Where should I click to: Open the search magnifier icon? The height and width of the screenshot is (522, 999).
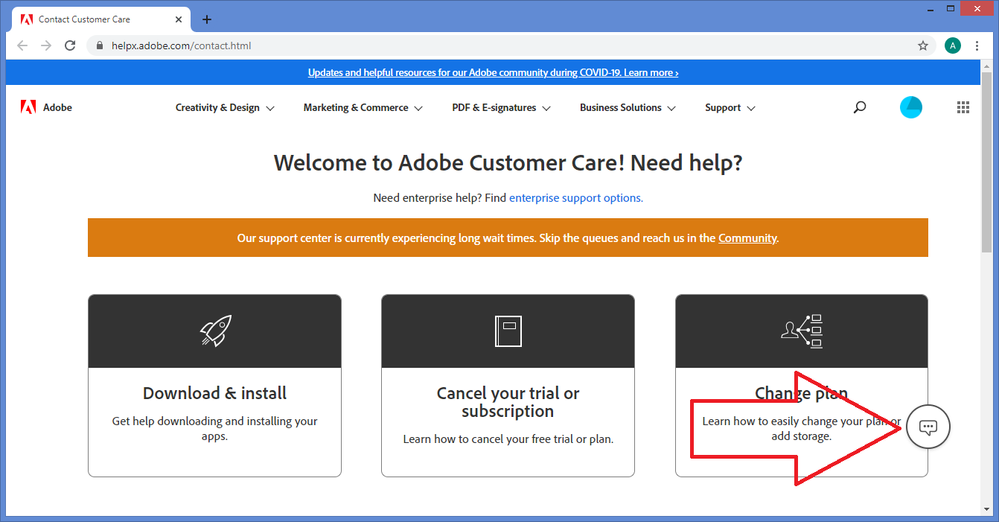(x=859, y=108)
